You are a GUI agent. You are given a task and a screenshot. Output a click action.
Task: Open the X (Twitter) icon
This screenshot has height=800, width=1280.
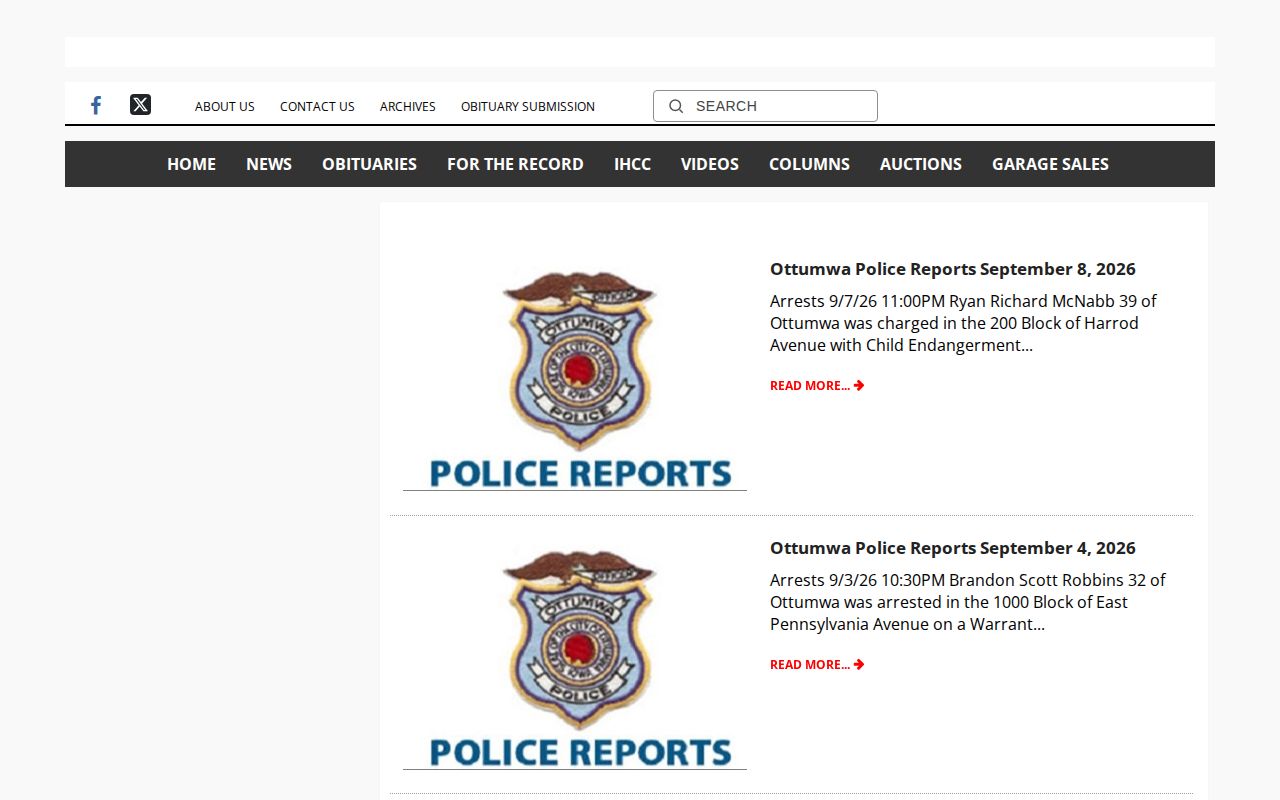coord(140,105)
